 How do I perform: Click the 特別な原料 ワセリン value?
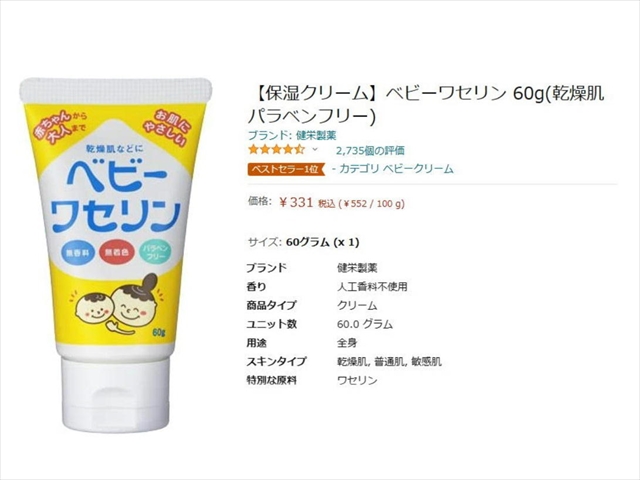point(357,380)
